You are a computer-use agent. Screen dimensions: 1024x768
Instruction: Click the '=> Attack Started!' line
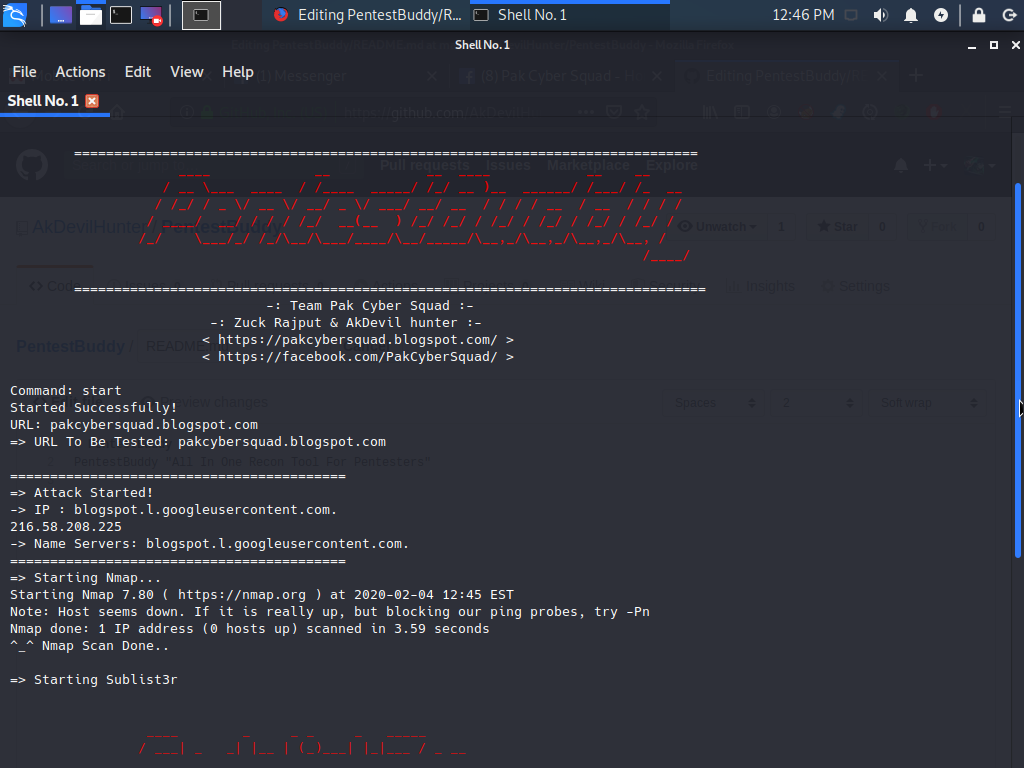tap(82, 492)
